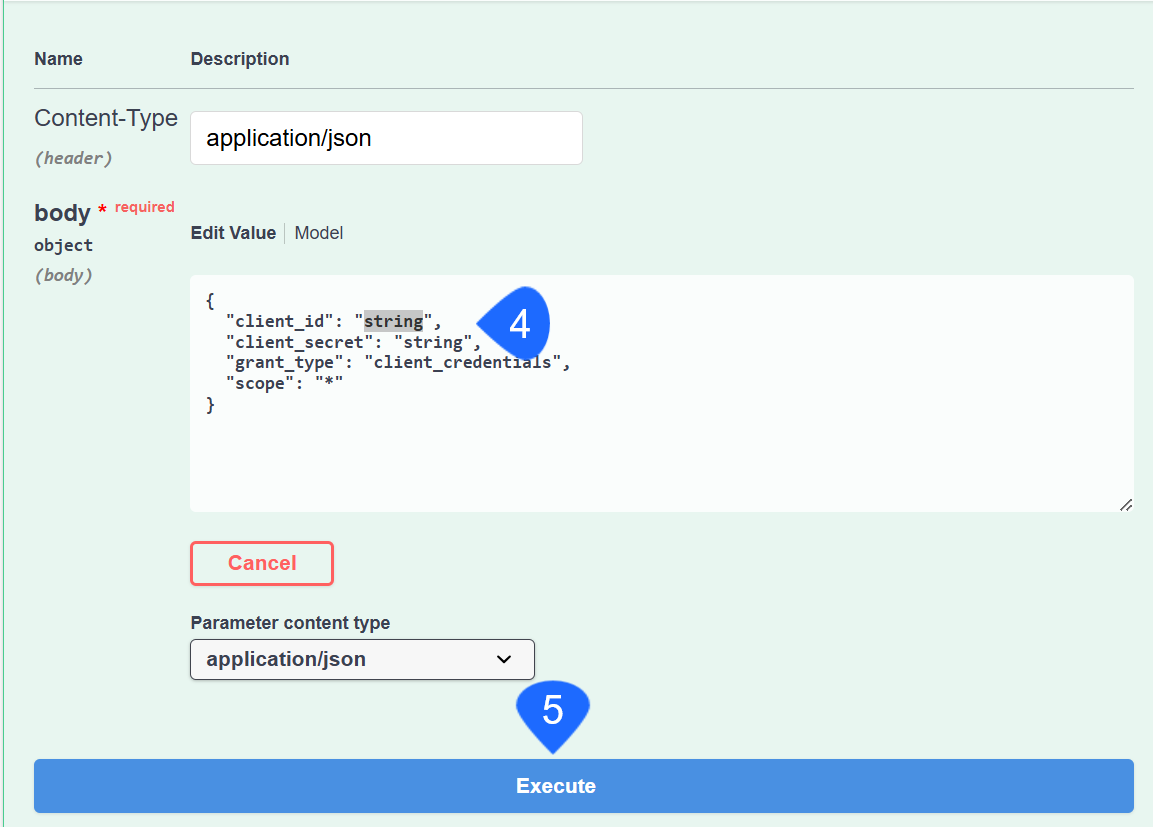The width and height of the screenshot is (1153, 827).
Task: Click the Name column header
Action: tap(58, 59)
